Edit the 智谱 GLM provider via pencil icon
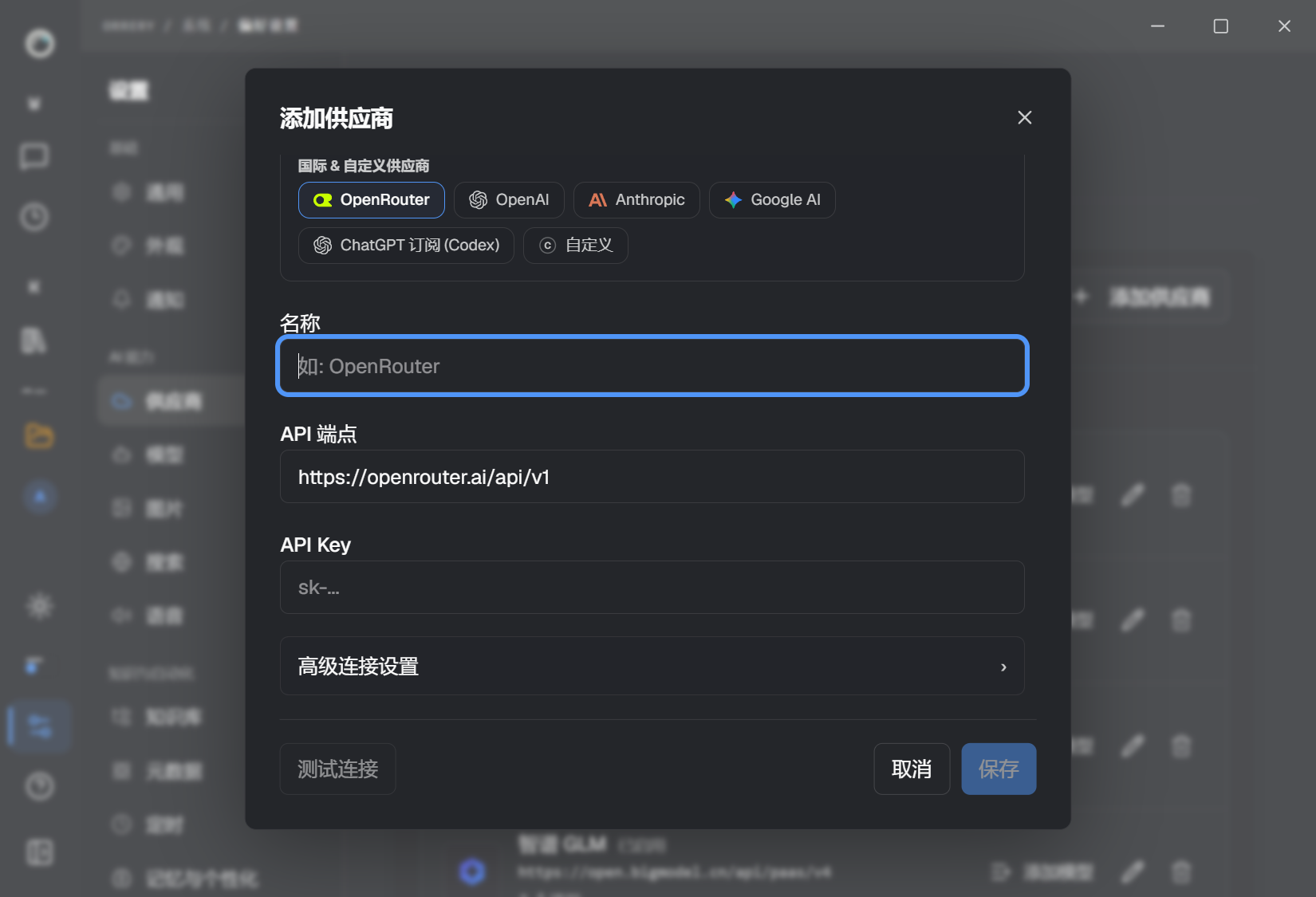The image size is (1316, 897). click(1133, 871)
